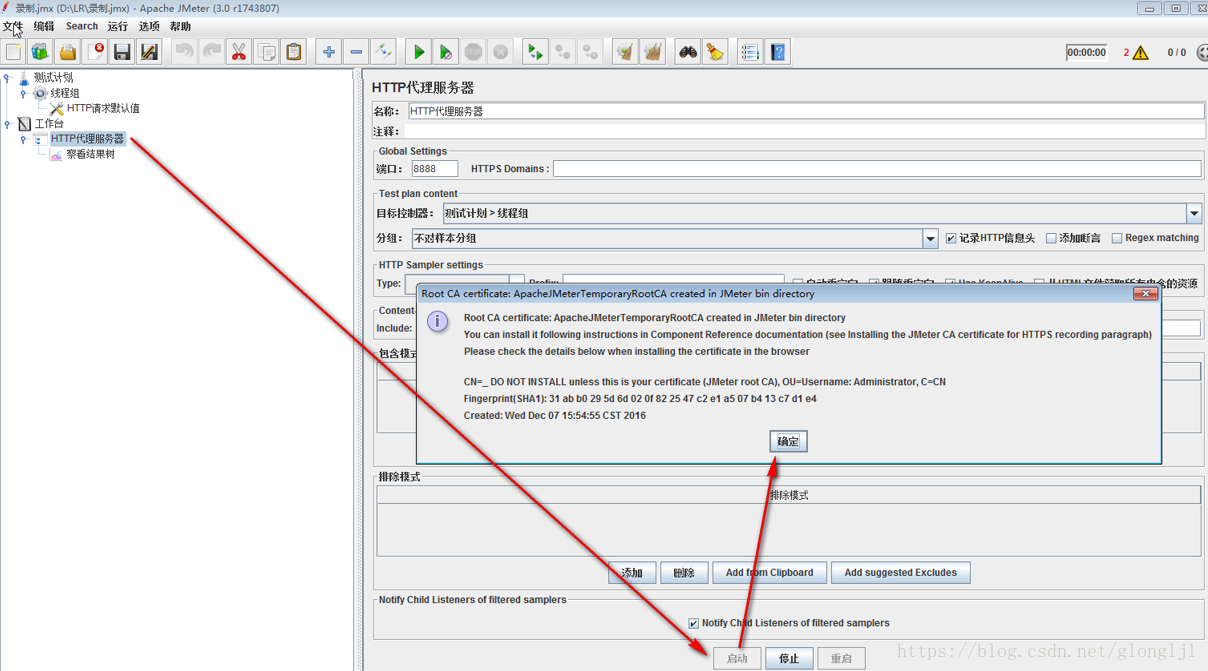Click the HTTPS Domains input field
Screen dimensions: 1208x671
[878, 169]
